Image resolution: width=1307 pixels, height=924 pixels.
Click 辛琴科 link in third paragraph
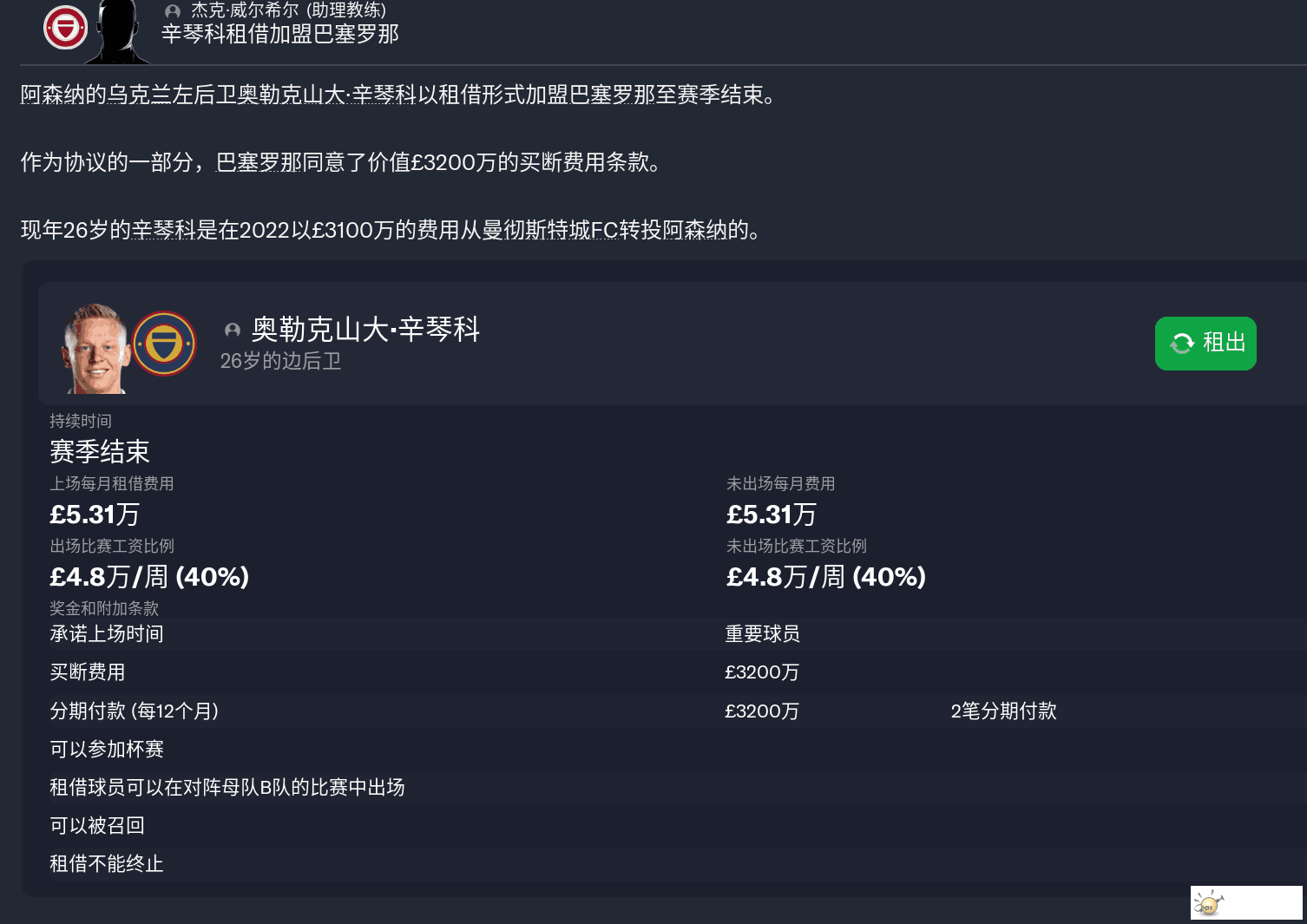coord(164,230)
